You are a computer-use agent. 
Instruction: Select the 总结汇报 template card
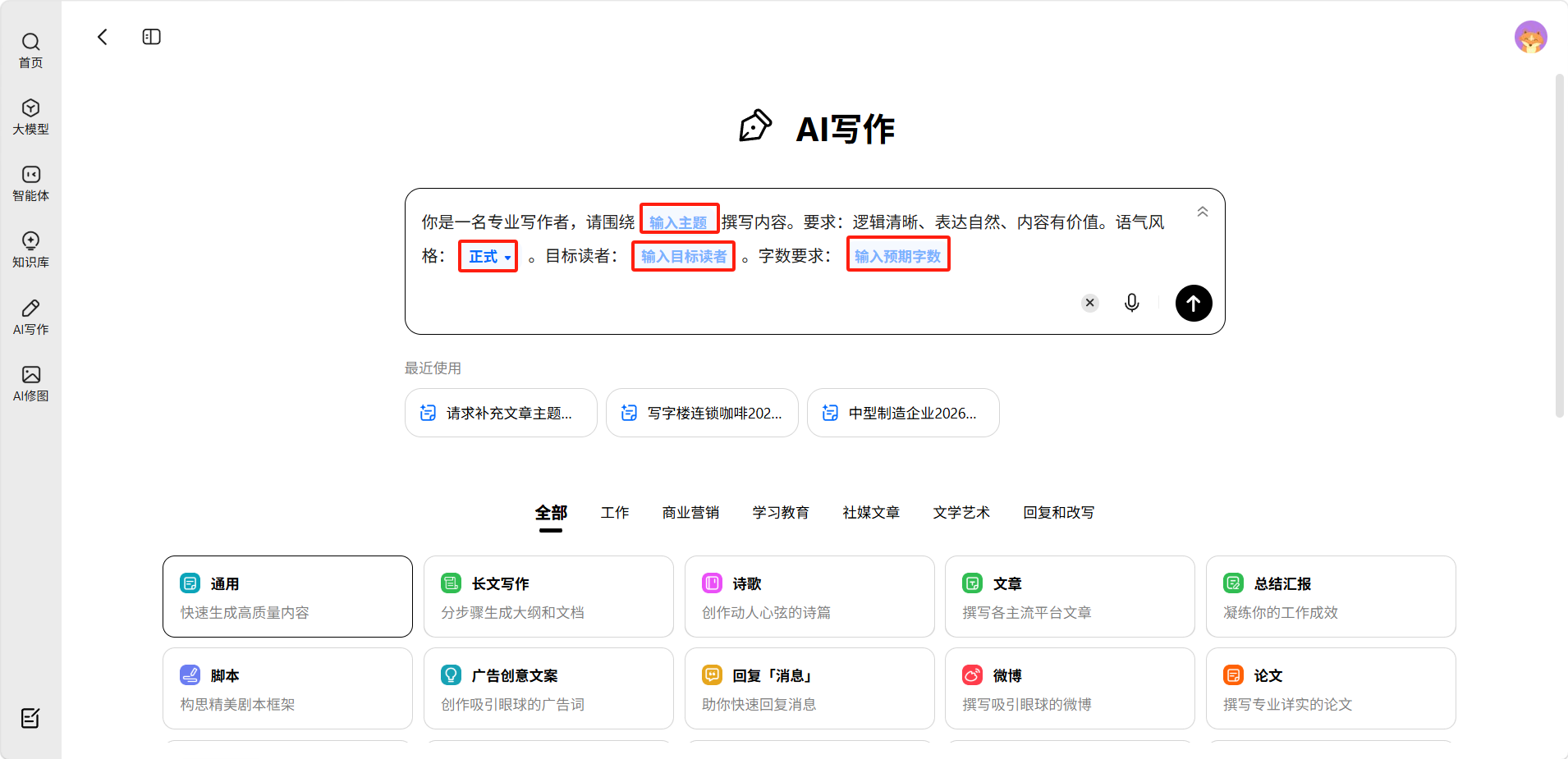coord(1331,597)
